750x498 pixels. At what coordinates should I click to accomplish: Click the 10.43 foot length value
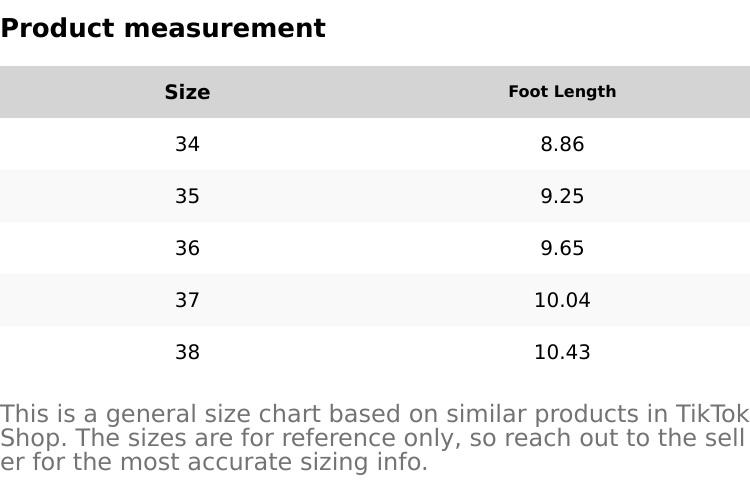[x=562, y=352]
